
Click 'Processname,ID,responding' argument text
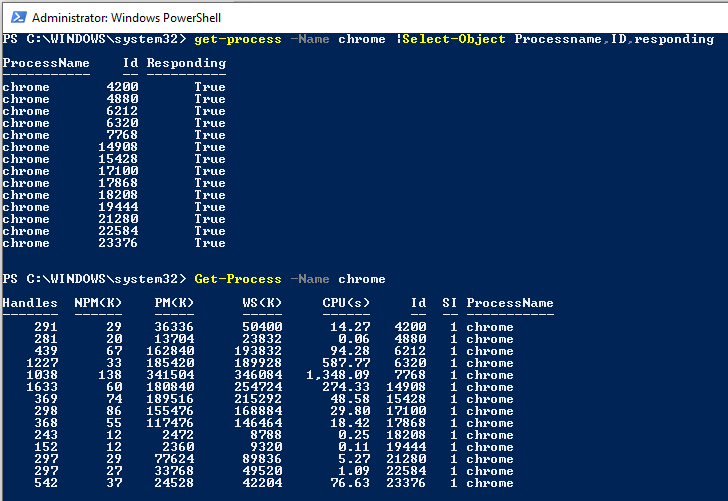[614, 39]
